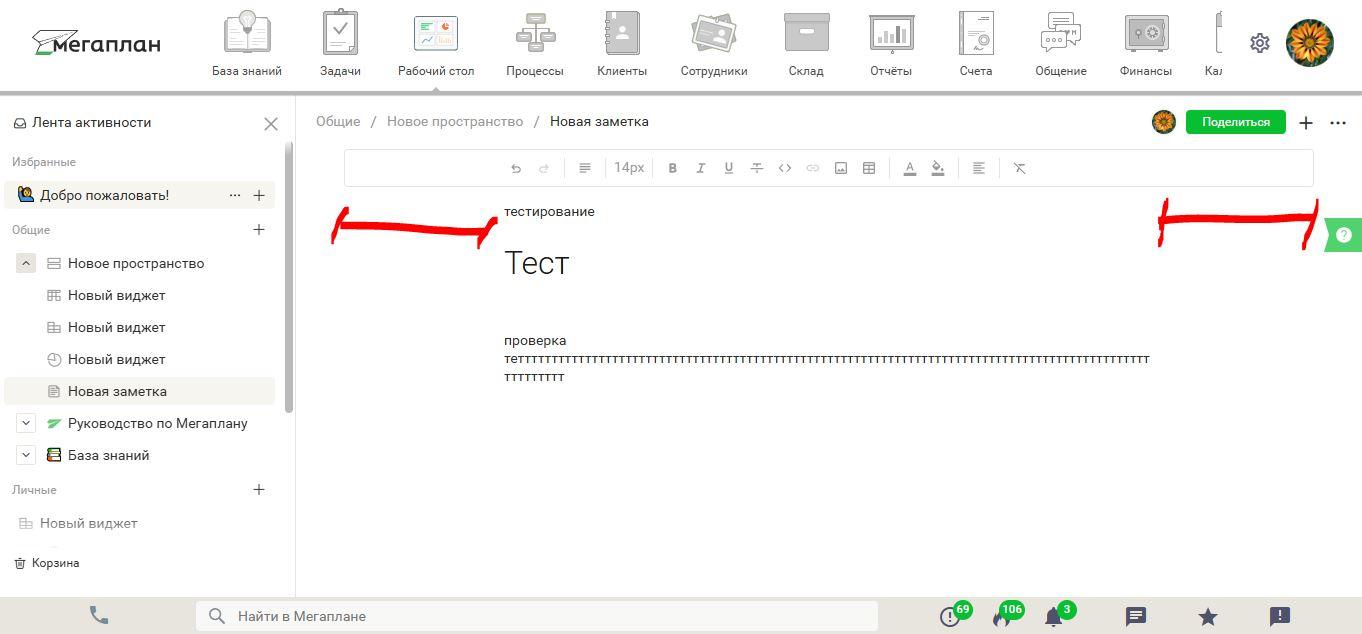The image size is (1362, 634).
Task: Open the settings gear
Action: tap(1260, 43)
